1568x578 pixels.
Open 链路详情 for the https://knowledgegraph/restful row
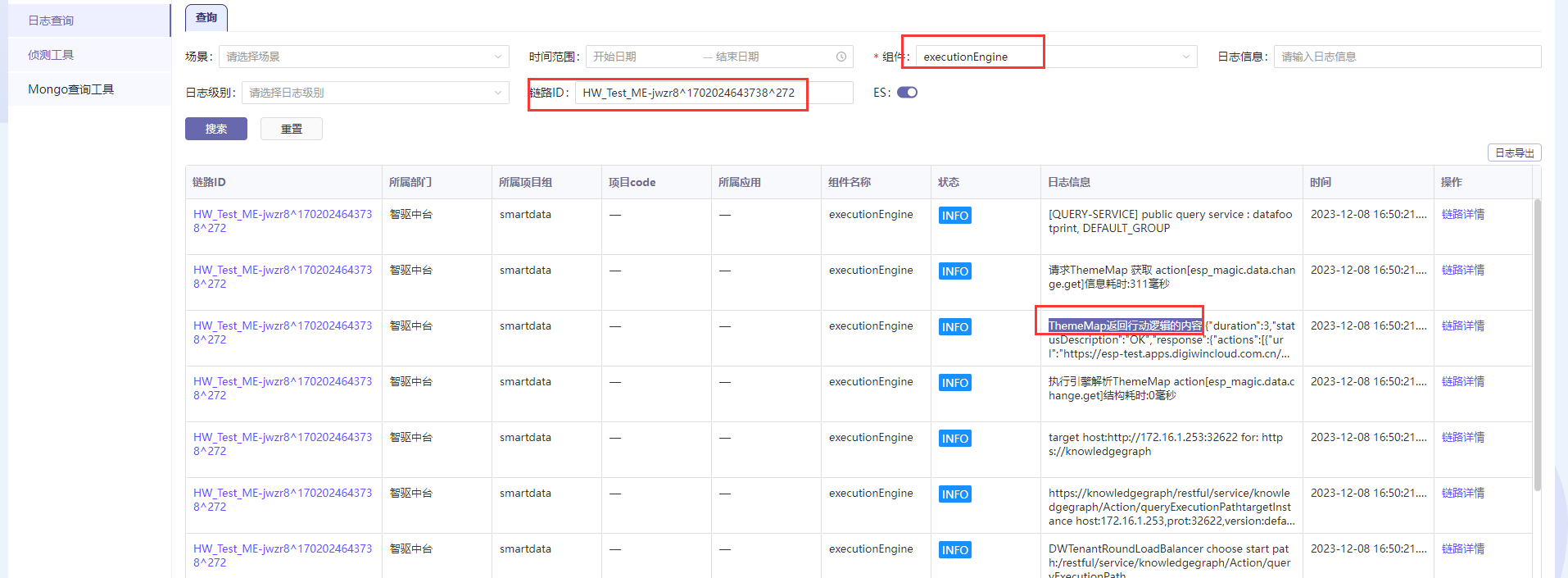pyautogui.click(x=1463, y=493)
